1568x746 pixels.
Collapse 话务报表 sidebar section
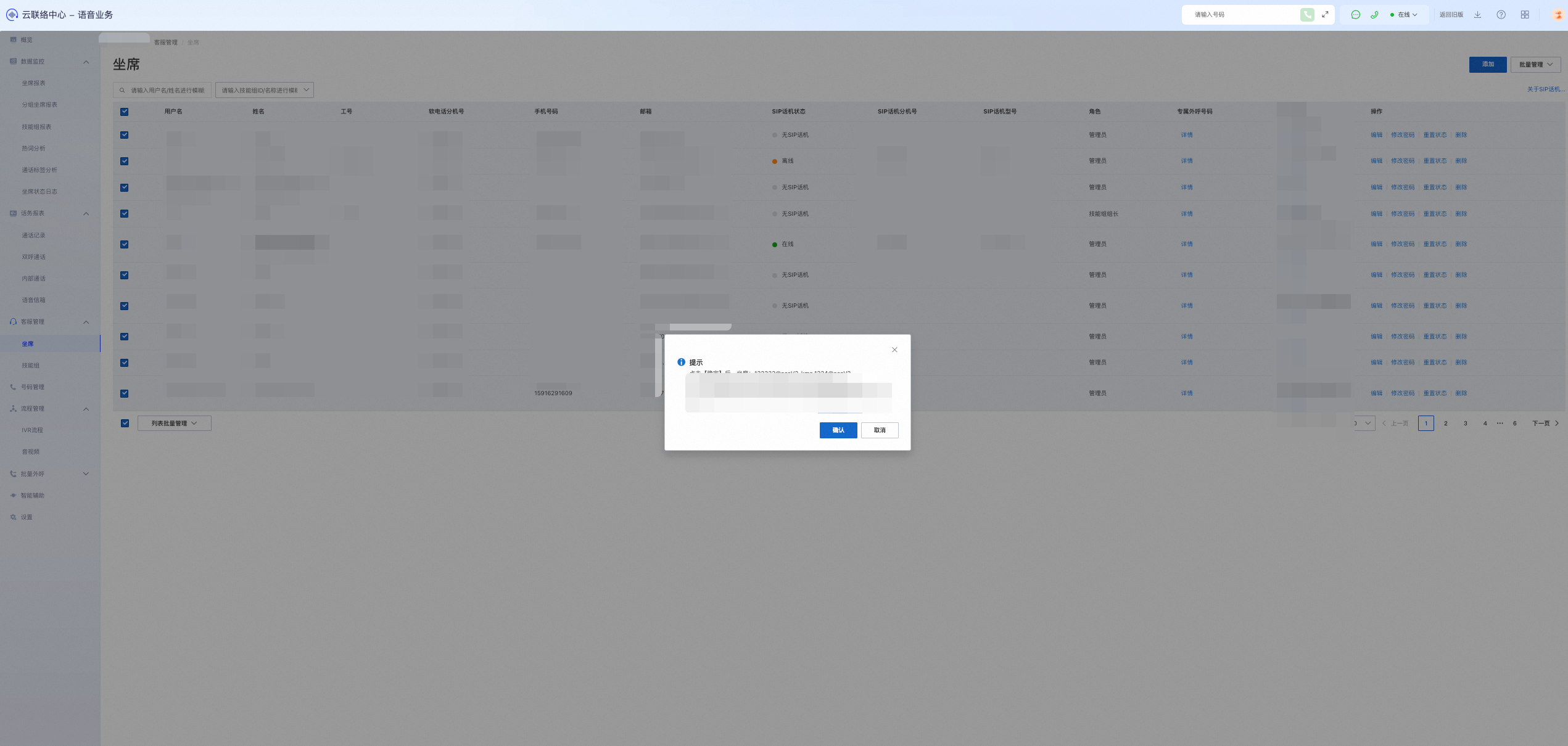[x=86, y=213]
